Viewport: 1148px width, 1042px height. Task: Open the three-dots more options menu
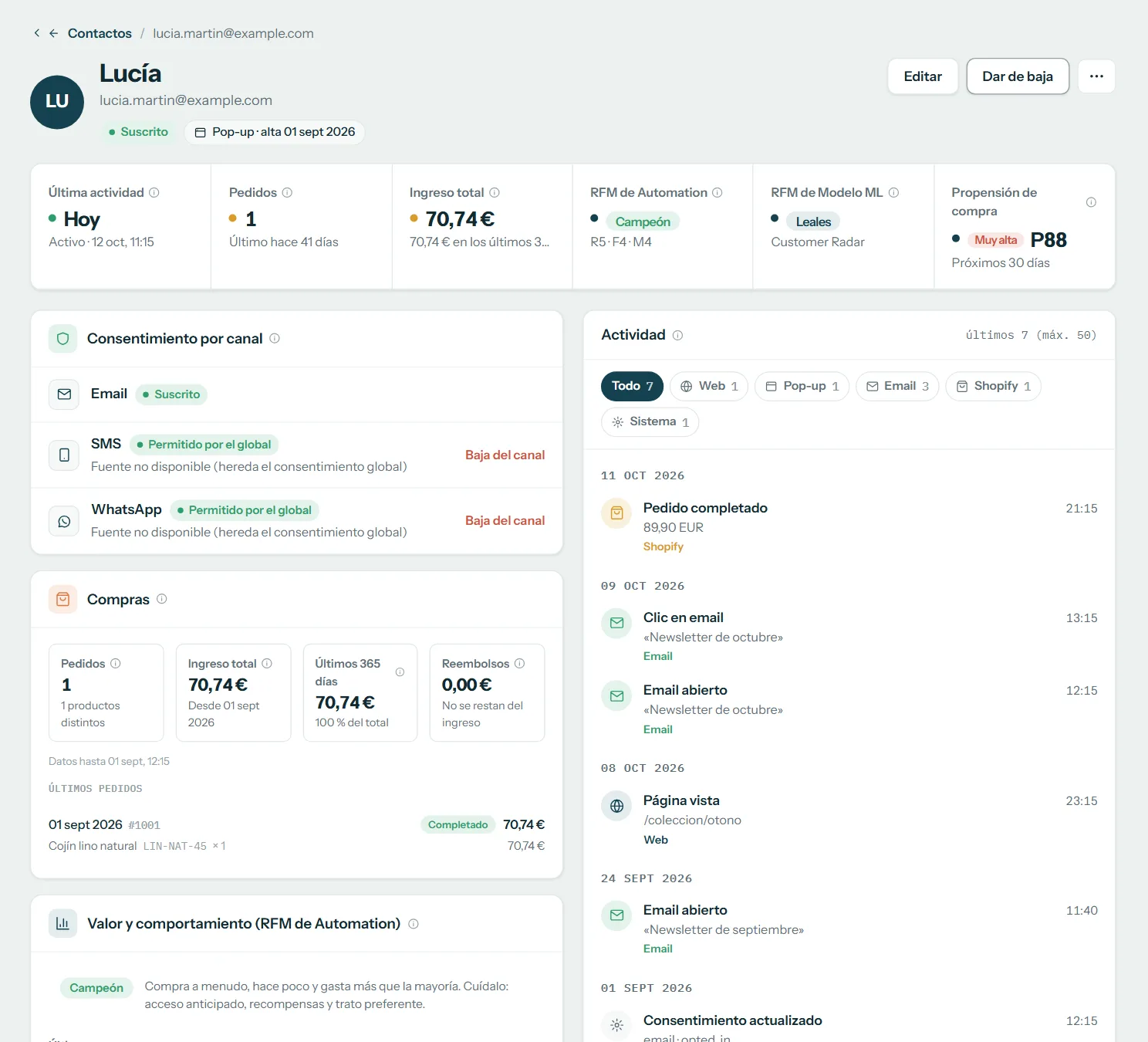(x=1096, y=76)
